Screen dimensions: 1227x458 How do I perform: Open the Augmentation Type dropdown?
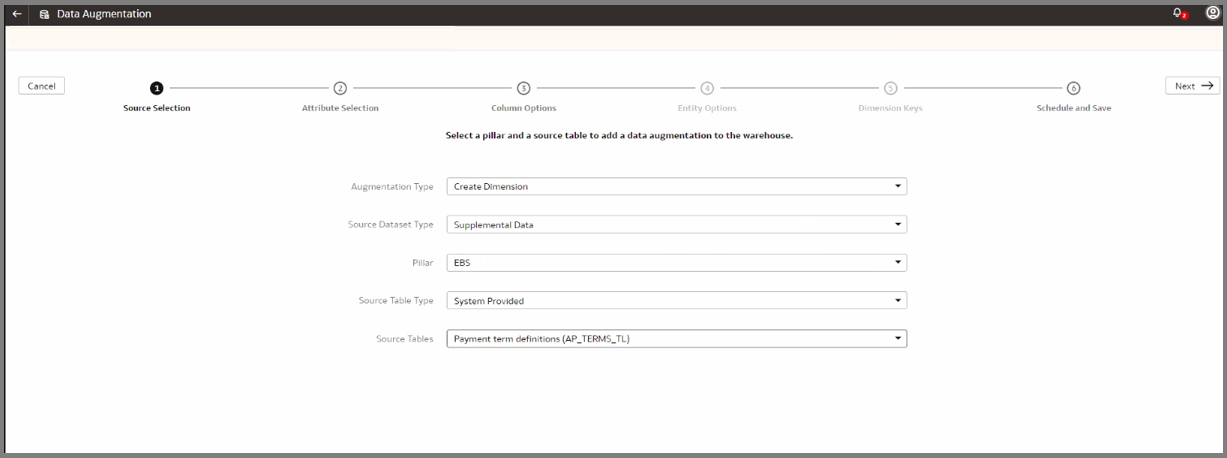[x=676, y=186]
